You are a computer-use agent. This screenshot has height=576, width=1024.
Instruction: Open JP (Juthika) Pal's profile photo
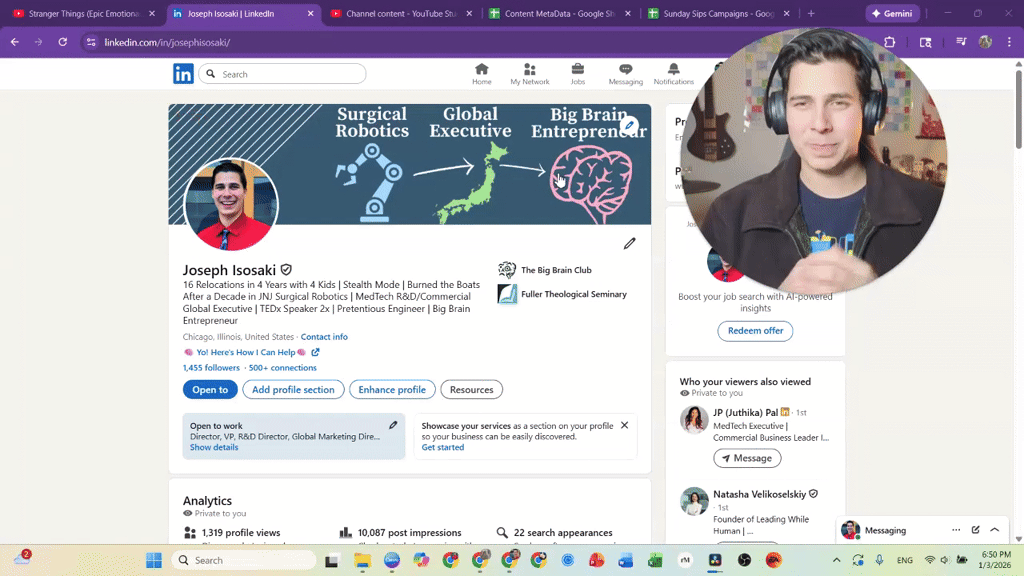(694, 420)
